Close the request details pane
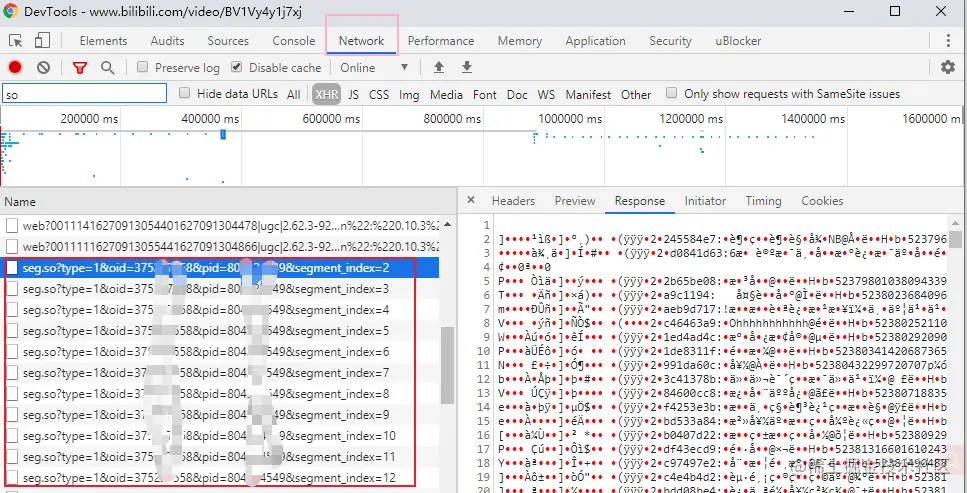The height and width of the screenshot is (493, 967). [471, 200]
